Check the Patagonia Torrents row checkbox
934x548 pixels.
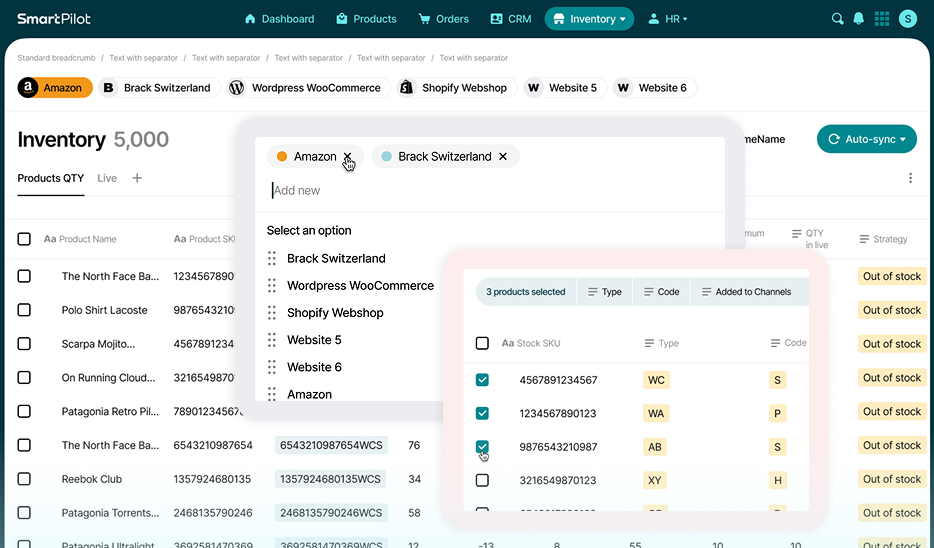tap(24, 512)
